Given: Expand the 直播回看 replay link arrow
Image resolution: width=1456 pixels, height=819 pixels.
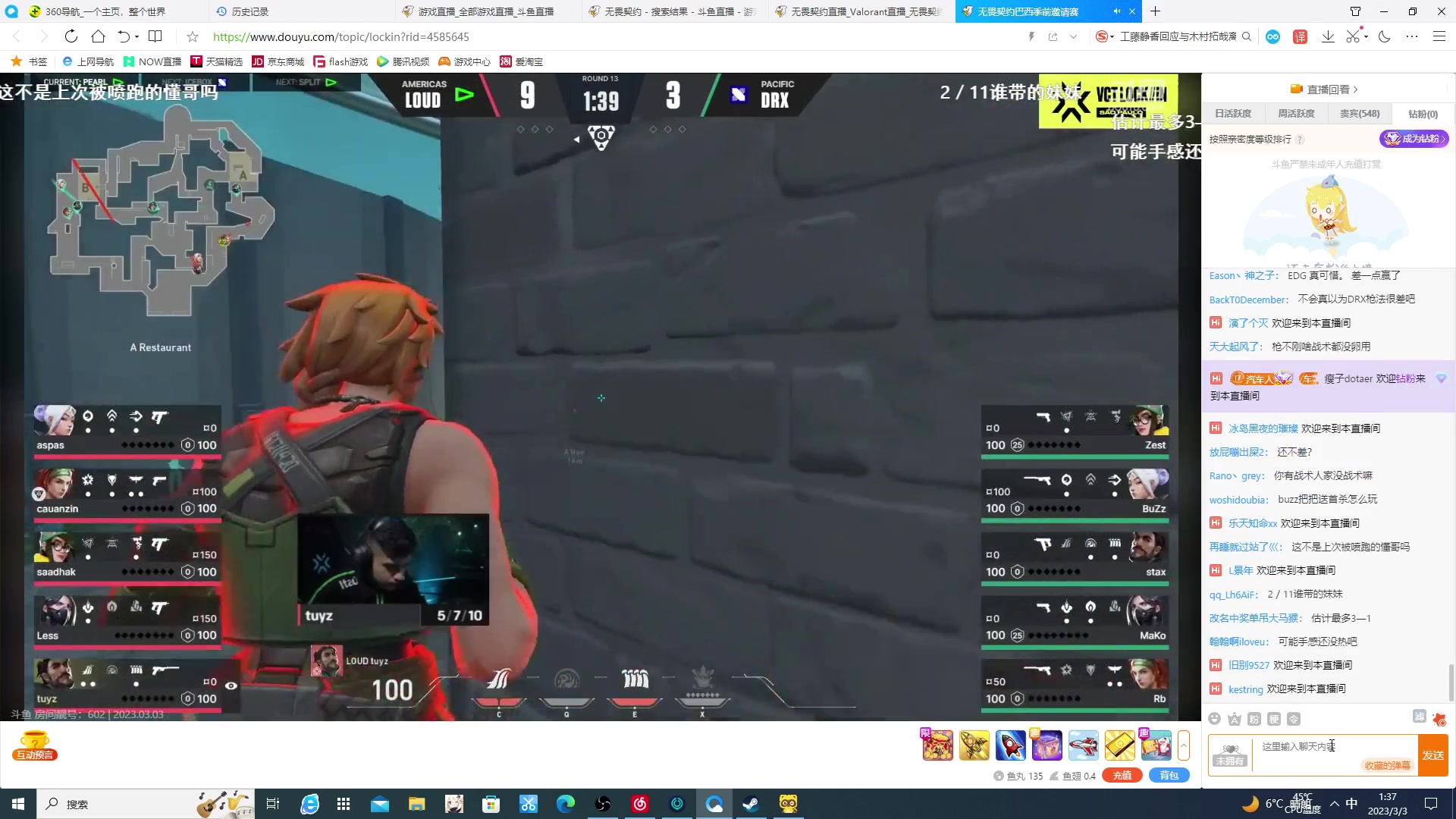Looking at the screenshot, I should pos(1355,89).
